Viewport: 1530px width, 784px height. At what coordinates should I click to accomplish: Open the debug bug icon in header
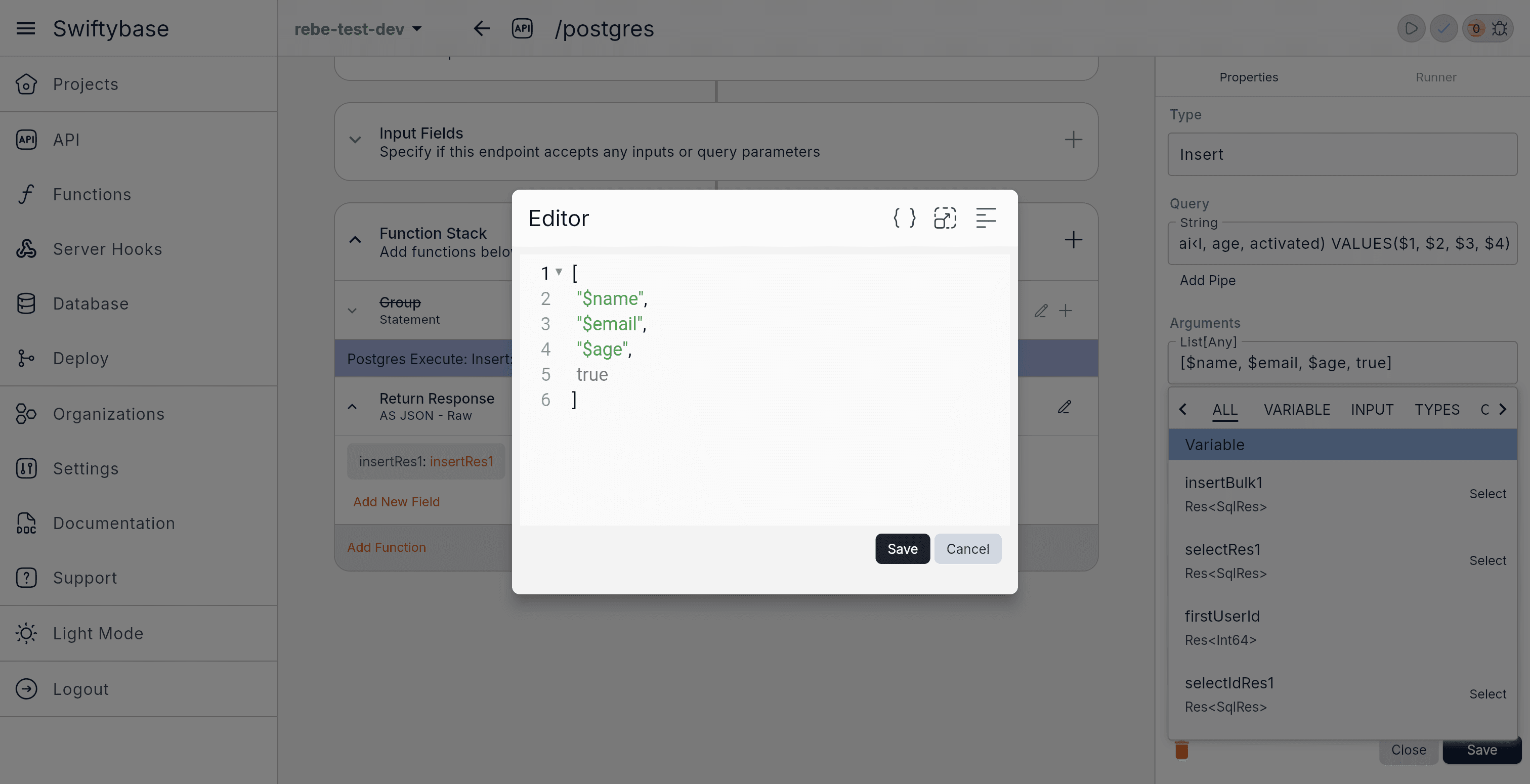(1500, 28)
